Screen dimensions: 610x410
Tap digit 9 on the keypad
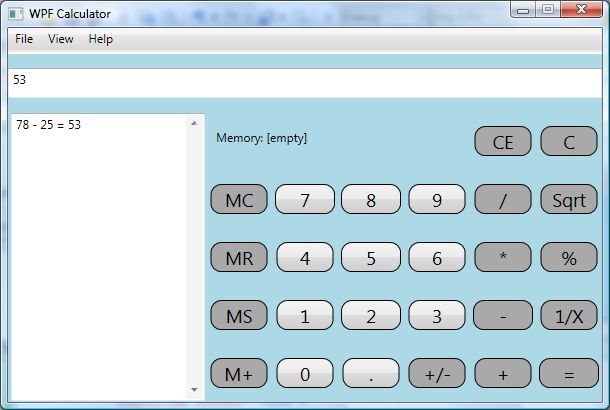pos(437,199)
